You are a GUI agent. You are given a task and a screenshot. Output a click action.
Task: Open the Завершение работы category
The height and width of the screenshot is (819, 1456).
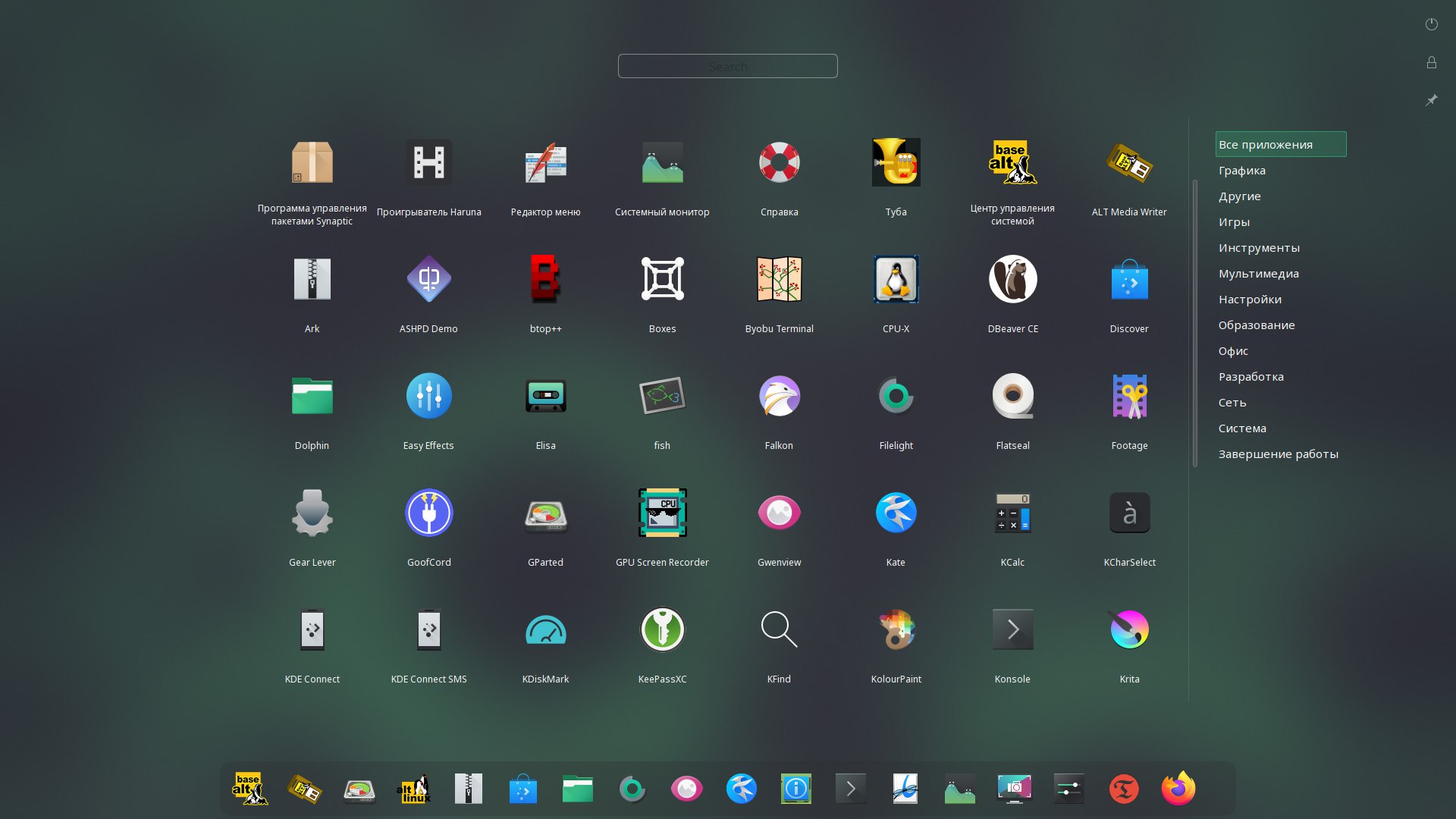coord(1278,454)
